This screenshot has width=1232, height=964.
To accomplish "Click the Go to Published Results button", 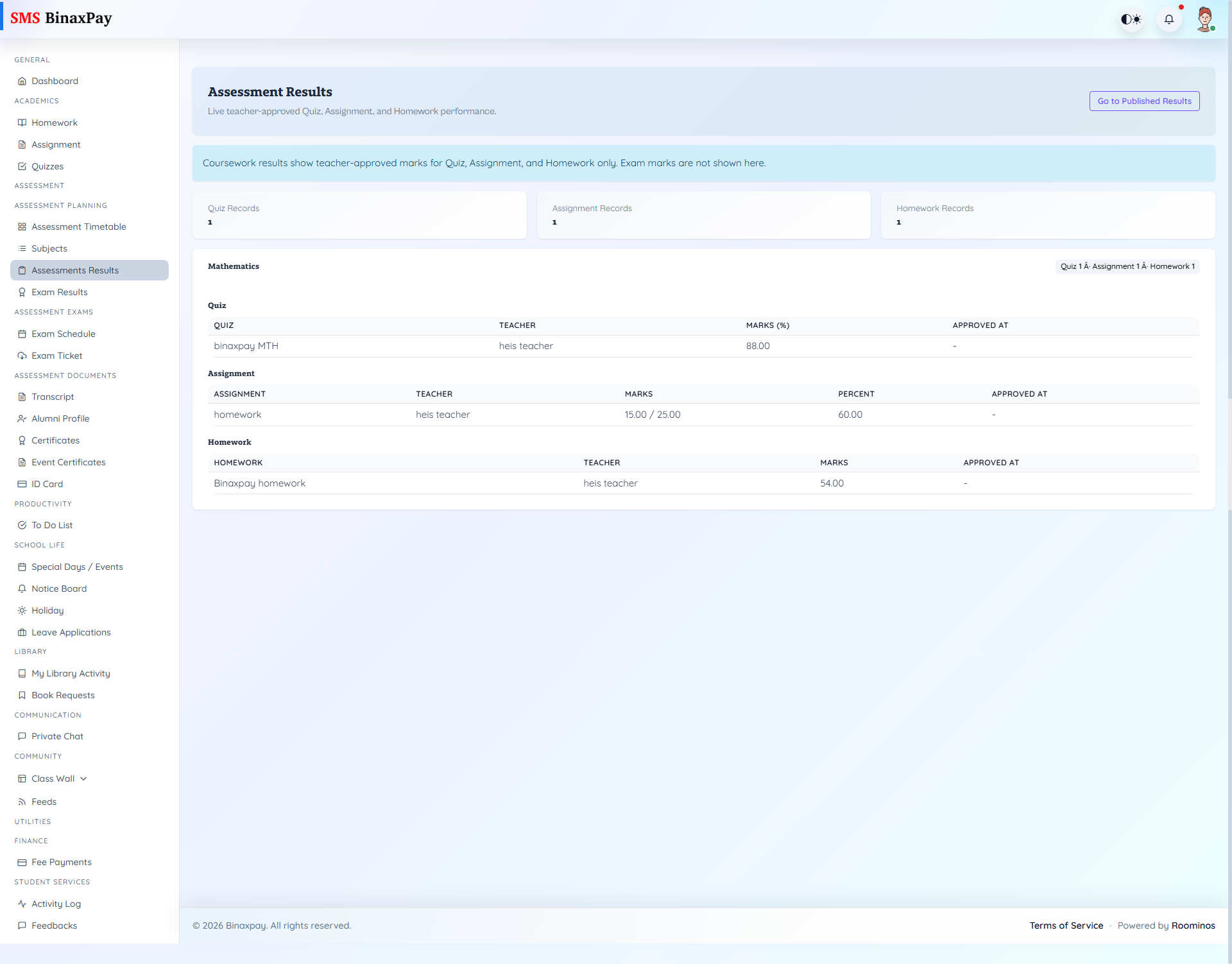I will [1144, 101].
